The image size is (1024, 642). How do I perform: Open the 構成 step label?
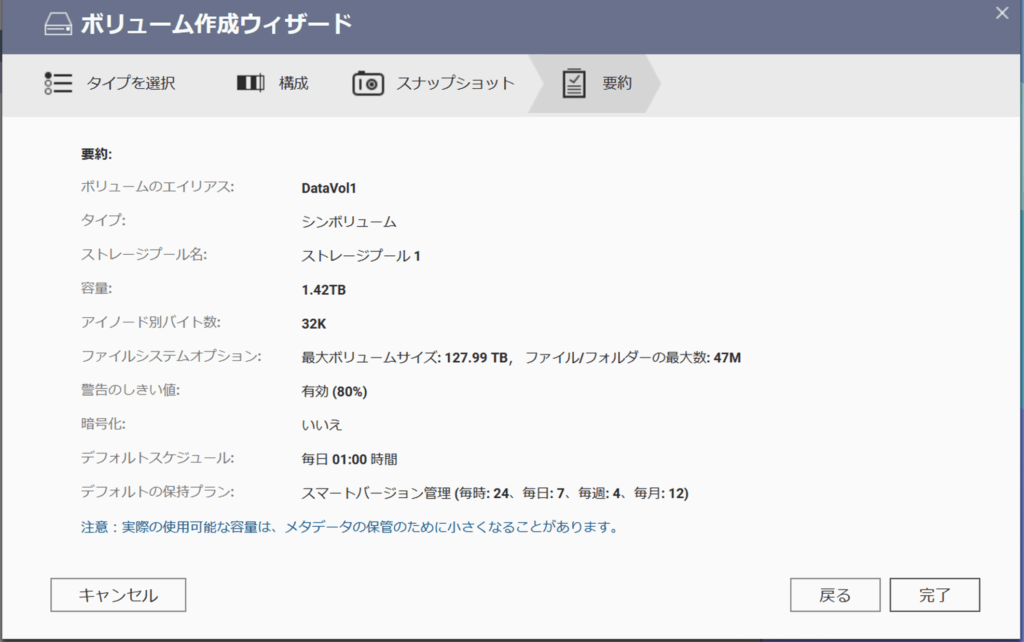pos(293,83)
